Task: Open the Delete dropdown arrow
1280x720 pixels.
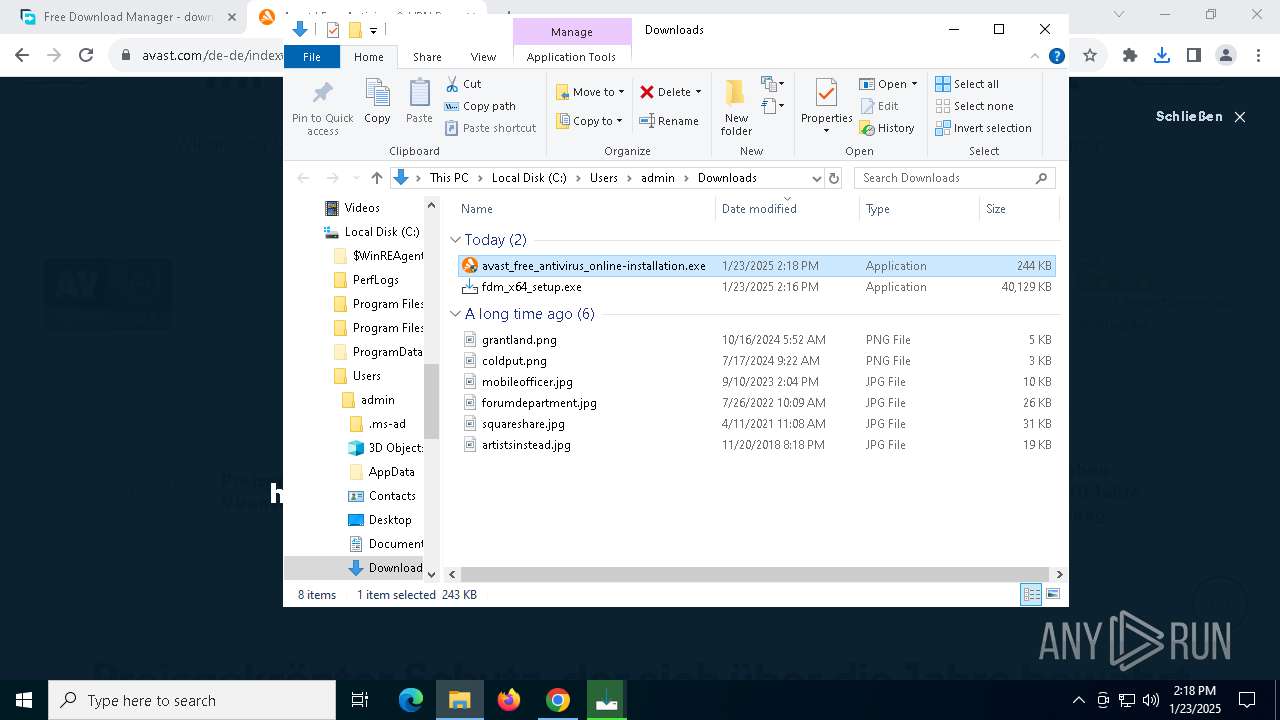Action: [698, 92]
